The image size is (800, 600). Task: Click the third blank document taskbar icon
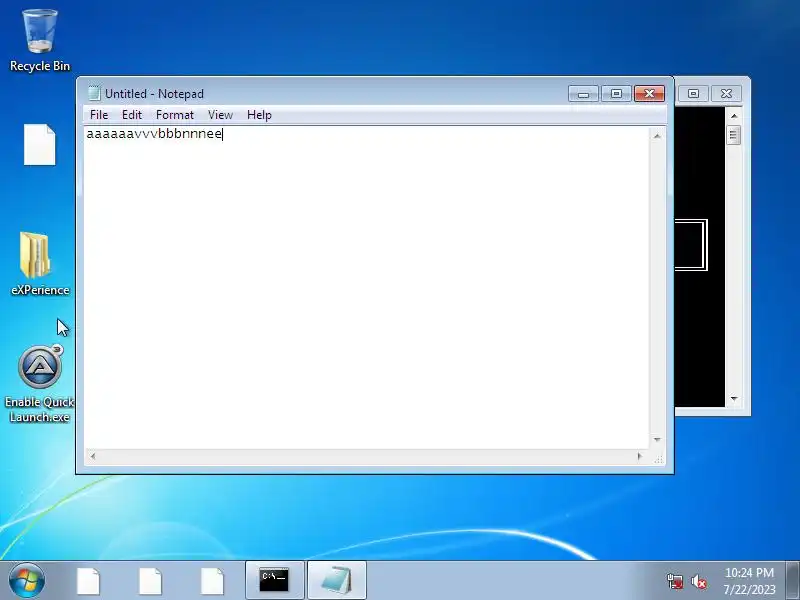pos(212,581)
